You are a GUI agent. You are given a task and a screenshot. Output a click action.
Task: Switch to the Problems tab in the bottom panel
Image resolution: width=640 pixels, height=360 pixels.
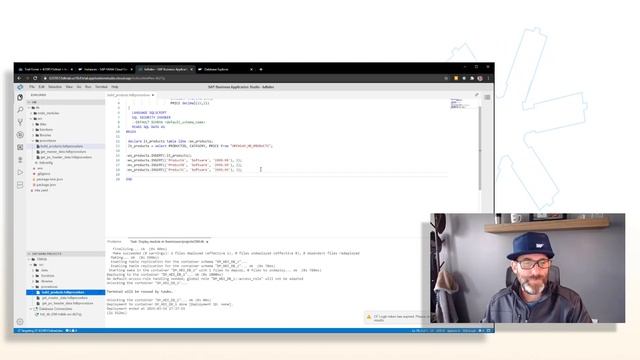point(114,242)
